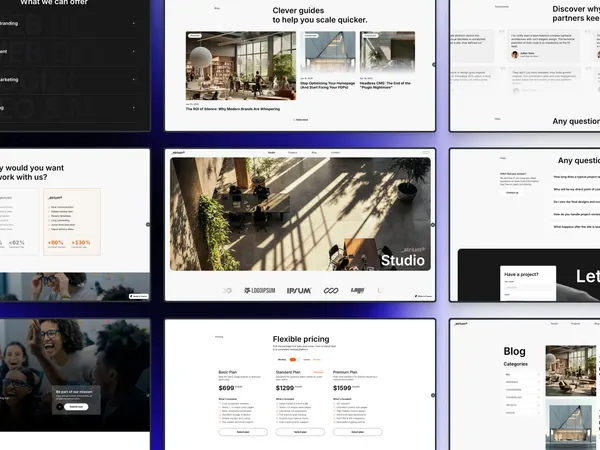This screenshot has height=450, width=600.
Task: Click the Contact us button in the FAQ section
Action: tap(512, 192)
